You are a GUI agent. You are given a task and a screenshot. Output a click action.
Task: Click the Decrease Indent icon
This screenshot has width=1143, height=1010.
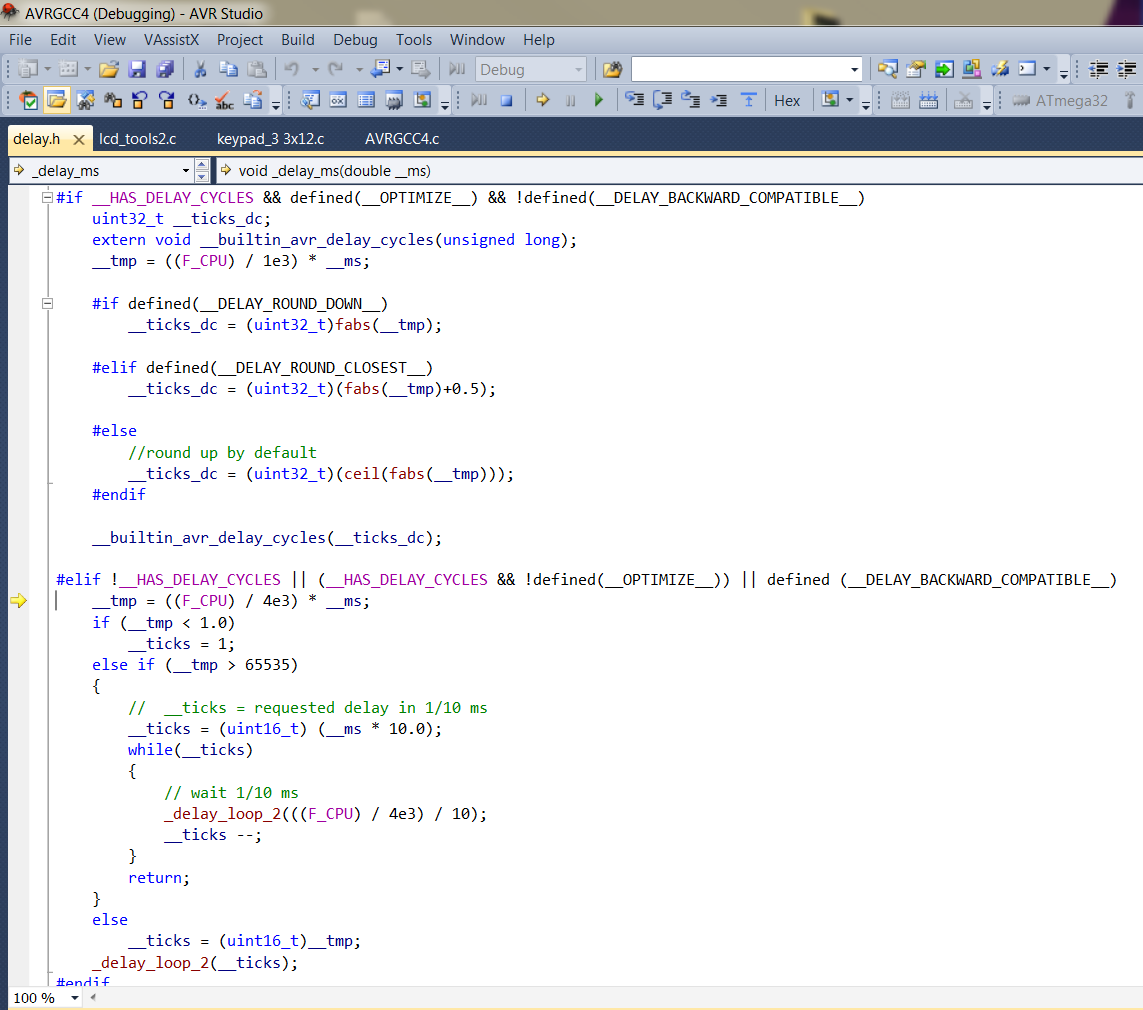(1099, 69)
